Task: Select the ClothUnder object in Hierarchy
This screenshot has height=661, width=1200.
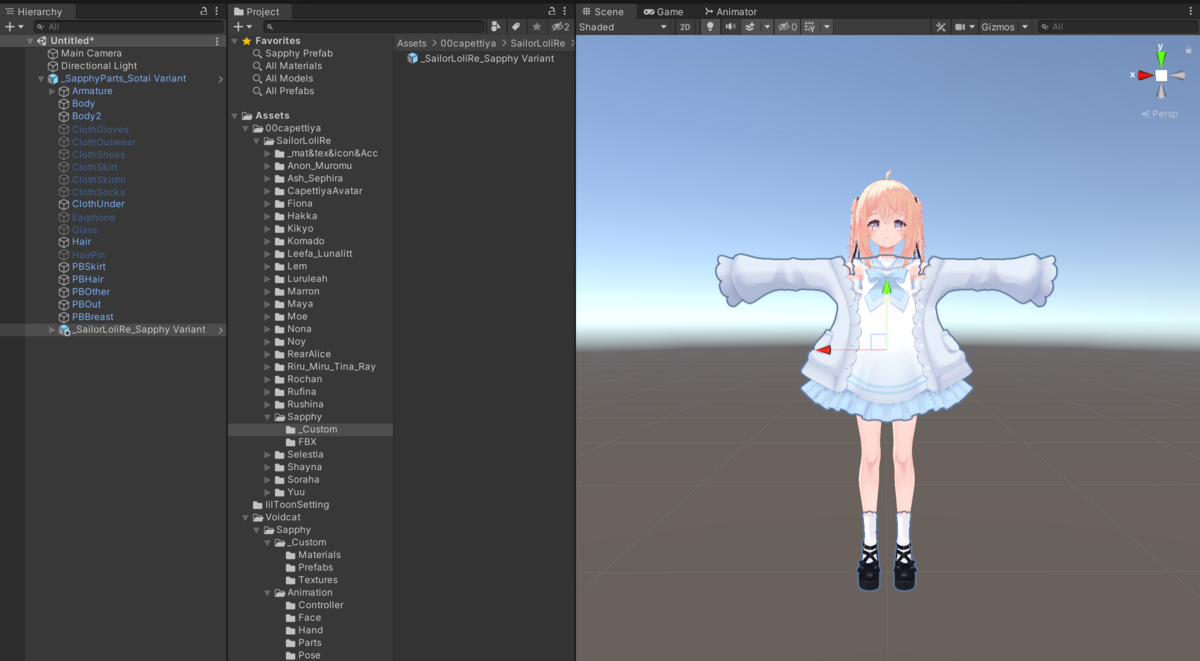Action: (98, 204)
